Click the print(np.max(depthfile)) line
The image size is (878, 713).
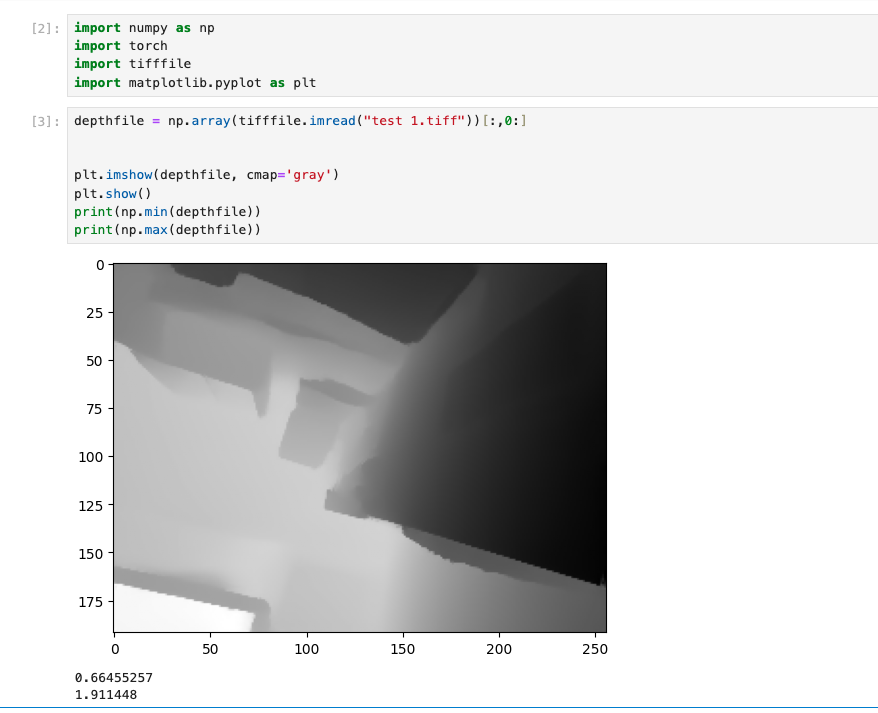(167, 230)
